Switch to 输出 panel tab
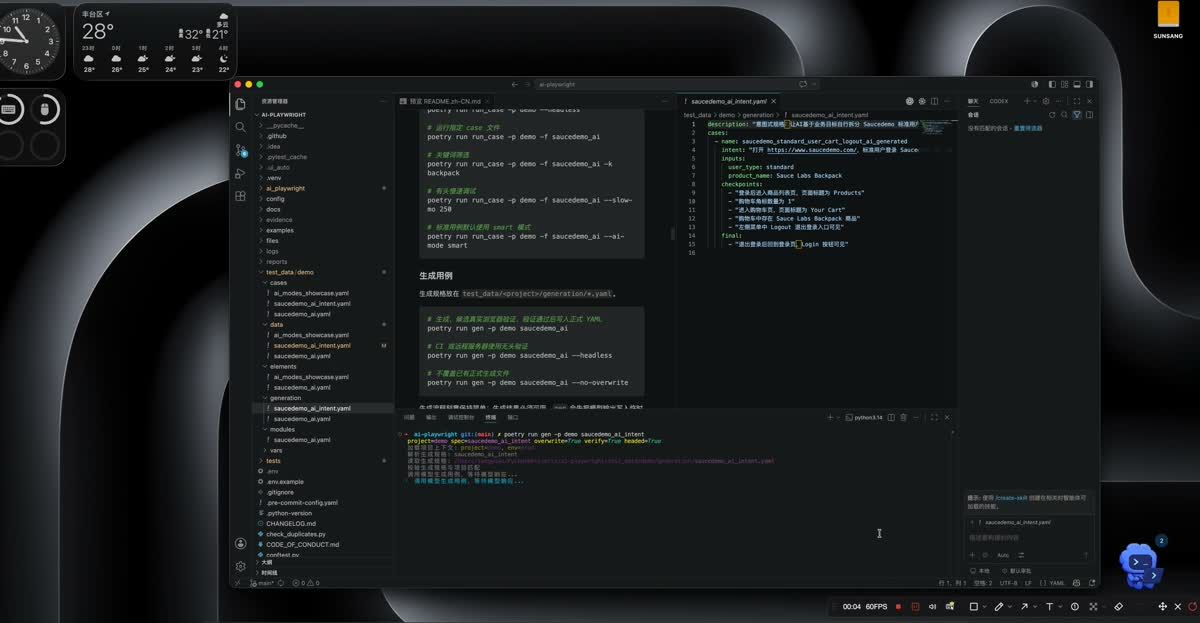Screen dimensions: 1200x623 click(431, 417)
